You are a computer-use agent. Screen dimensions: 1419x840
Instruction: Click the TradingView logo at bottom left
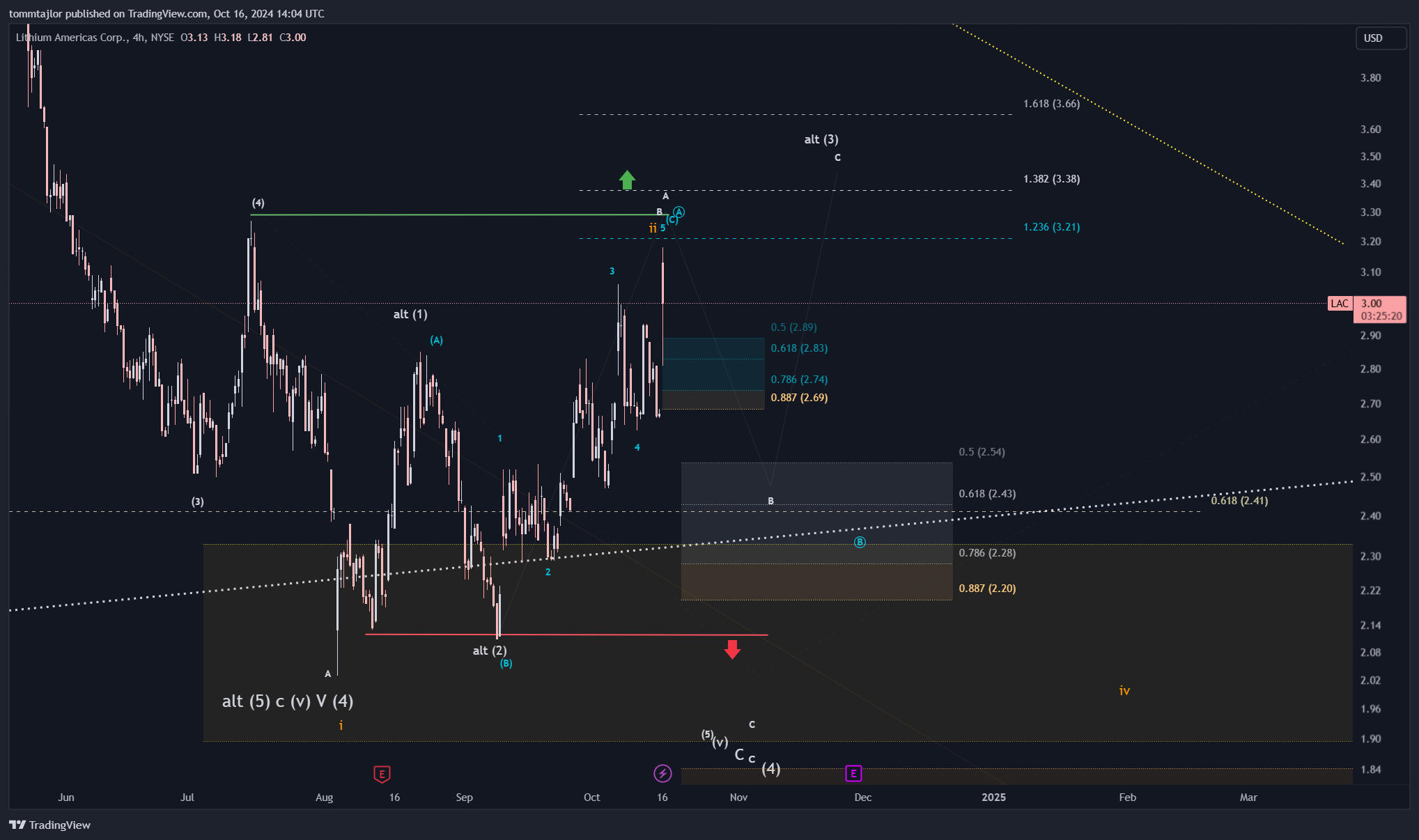pos(49,825)
